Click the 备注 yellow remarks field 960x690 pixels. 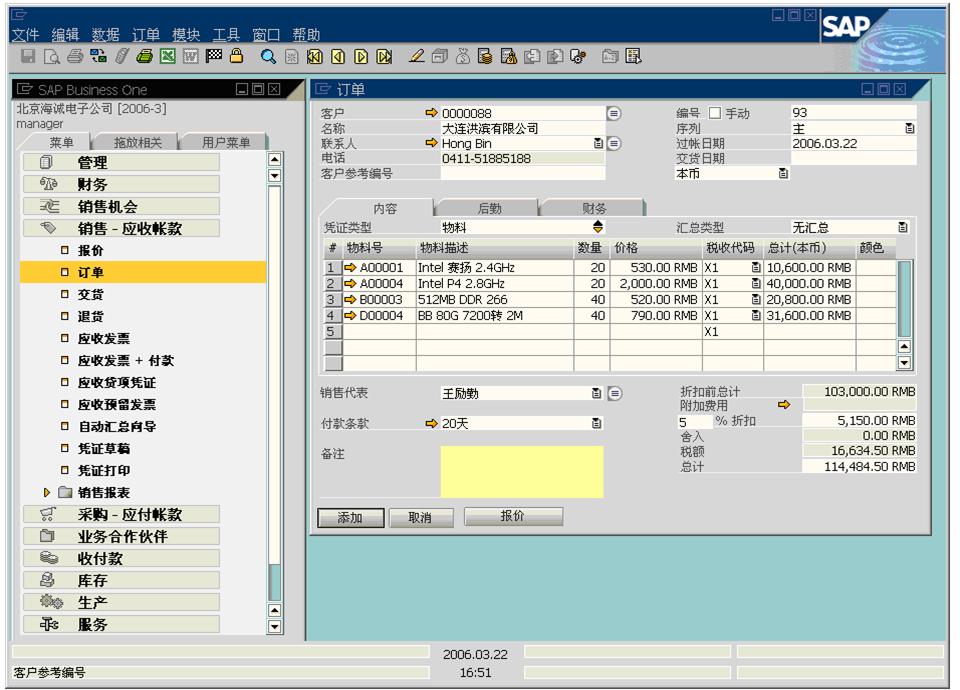point(522,471)
